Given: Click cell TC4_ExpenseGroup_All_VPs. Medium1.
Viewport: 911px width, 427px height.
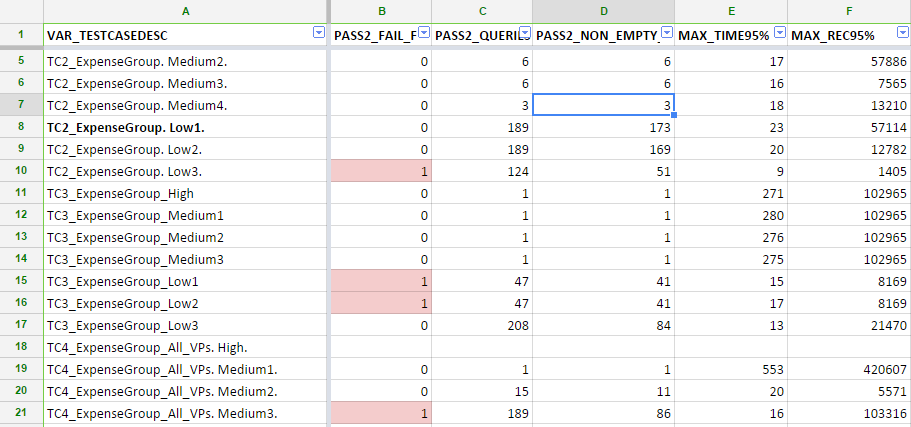Looking at the screenshot, I should pos(186,369).
